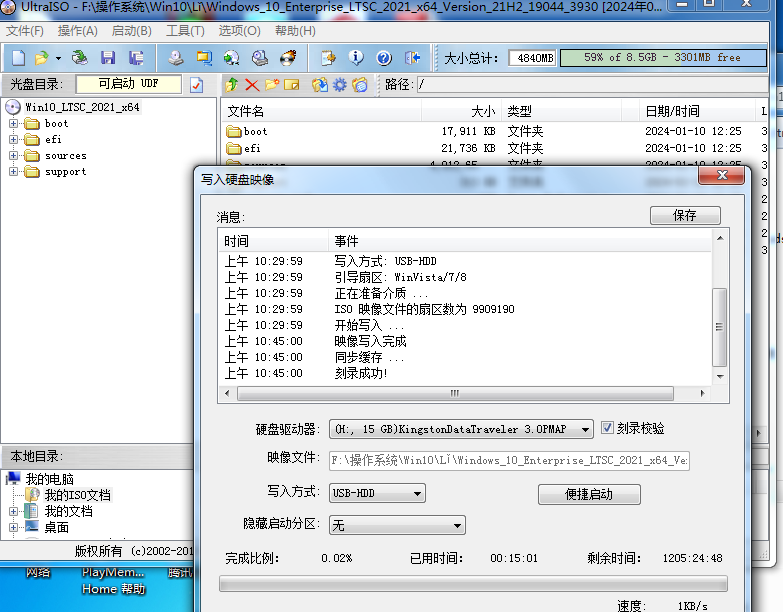Toggle the 刻录校验 verify checkbox
This screenshot has width=783, height=612.
608,428
